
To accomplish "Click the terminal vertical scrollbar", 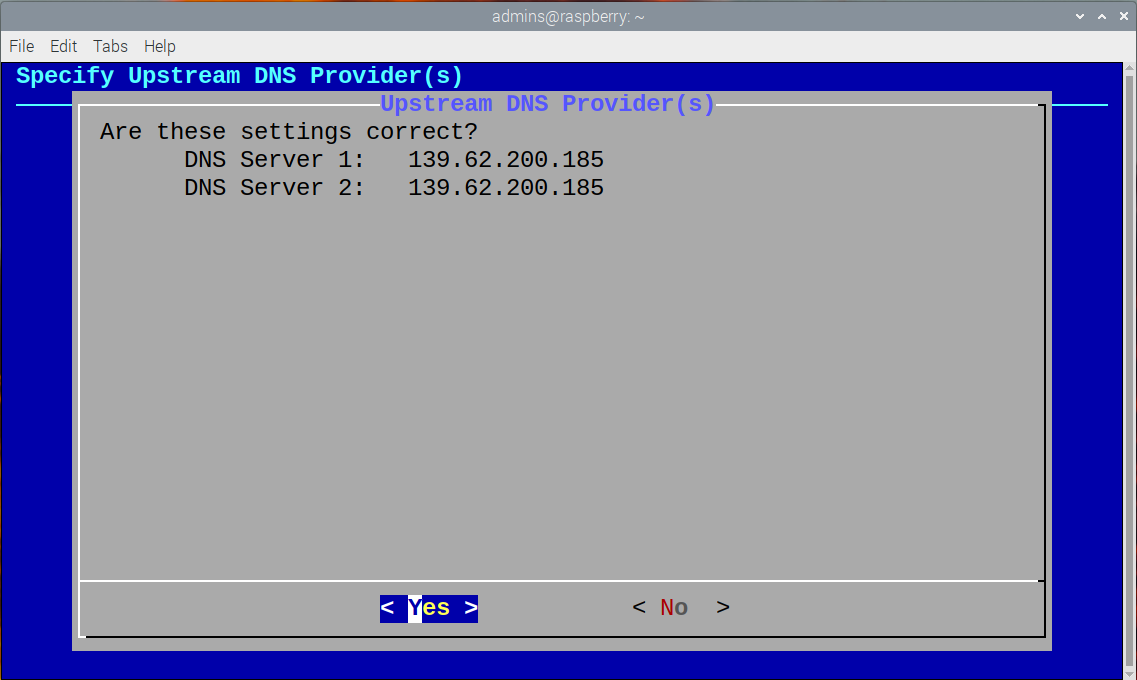I will coord(1130,370).
